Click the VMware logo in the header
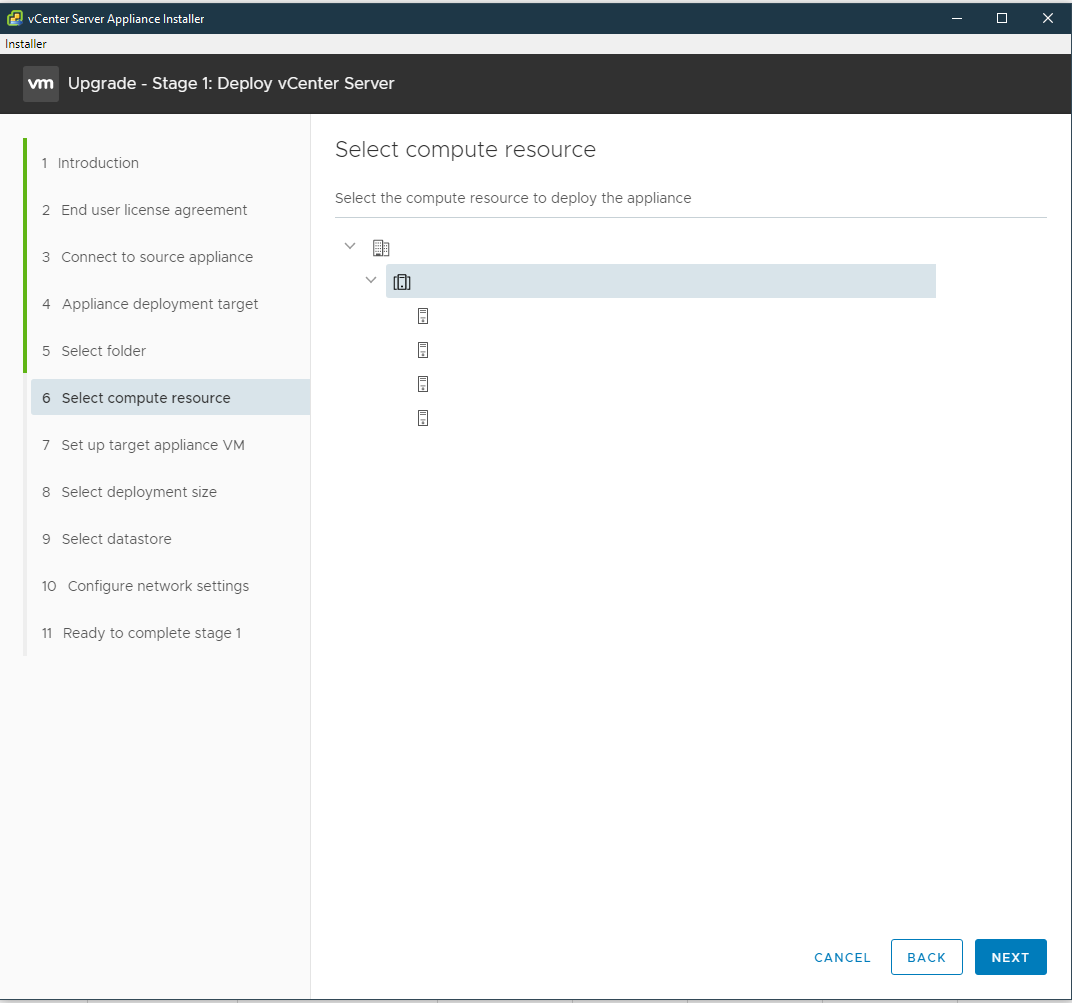This screenshot has height=1003, width=1072. (x=40, y=84)
